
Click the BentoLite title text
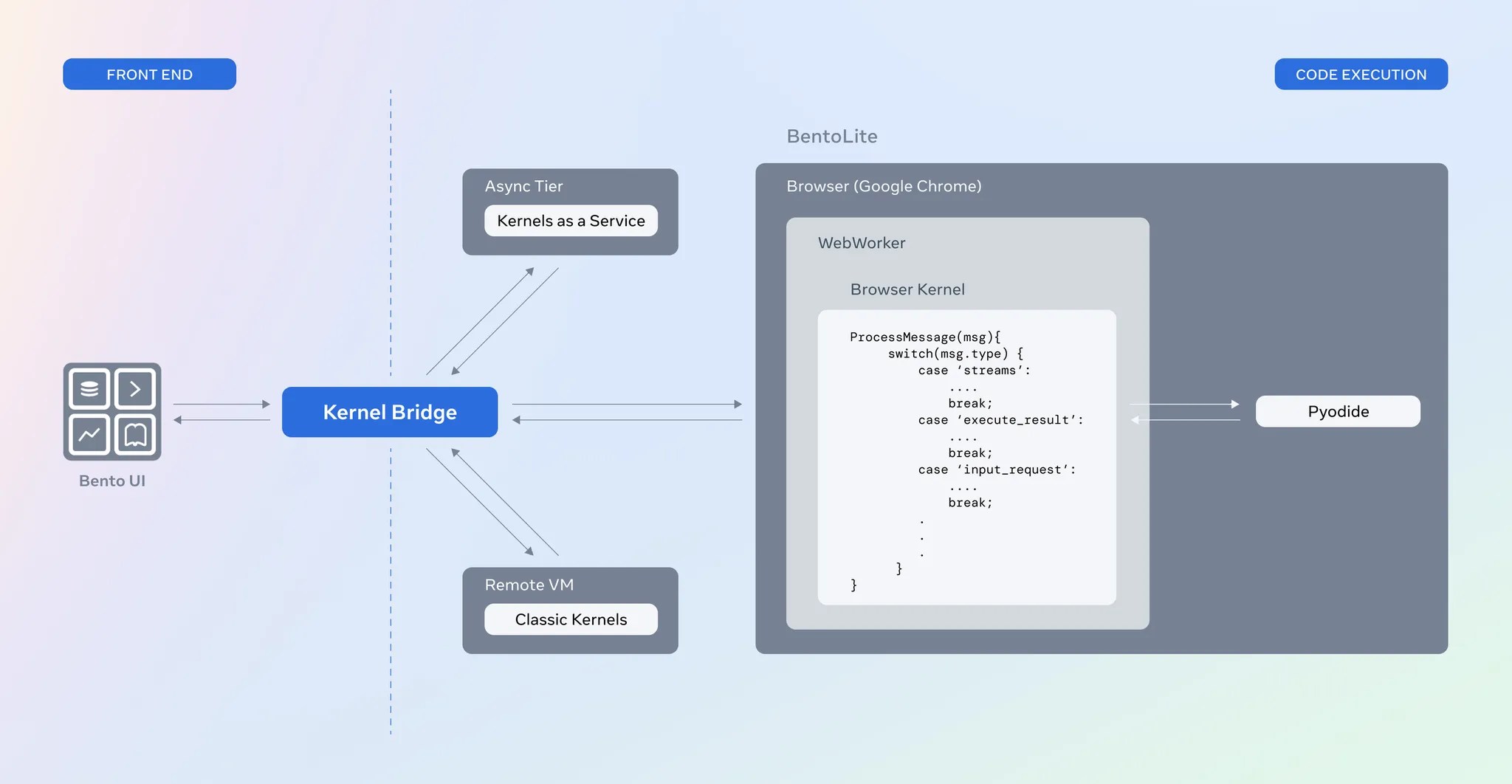pyautogui.click(x=831, y=137)
